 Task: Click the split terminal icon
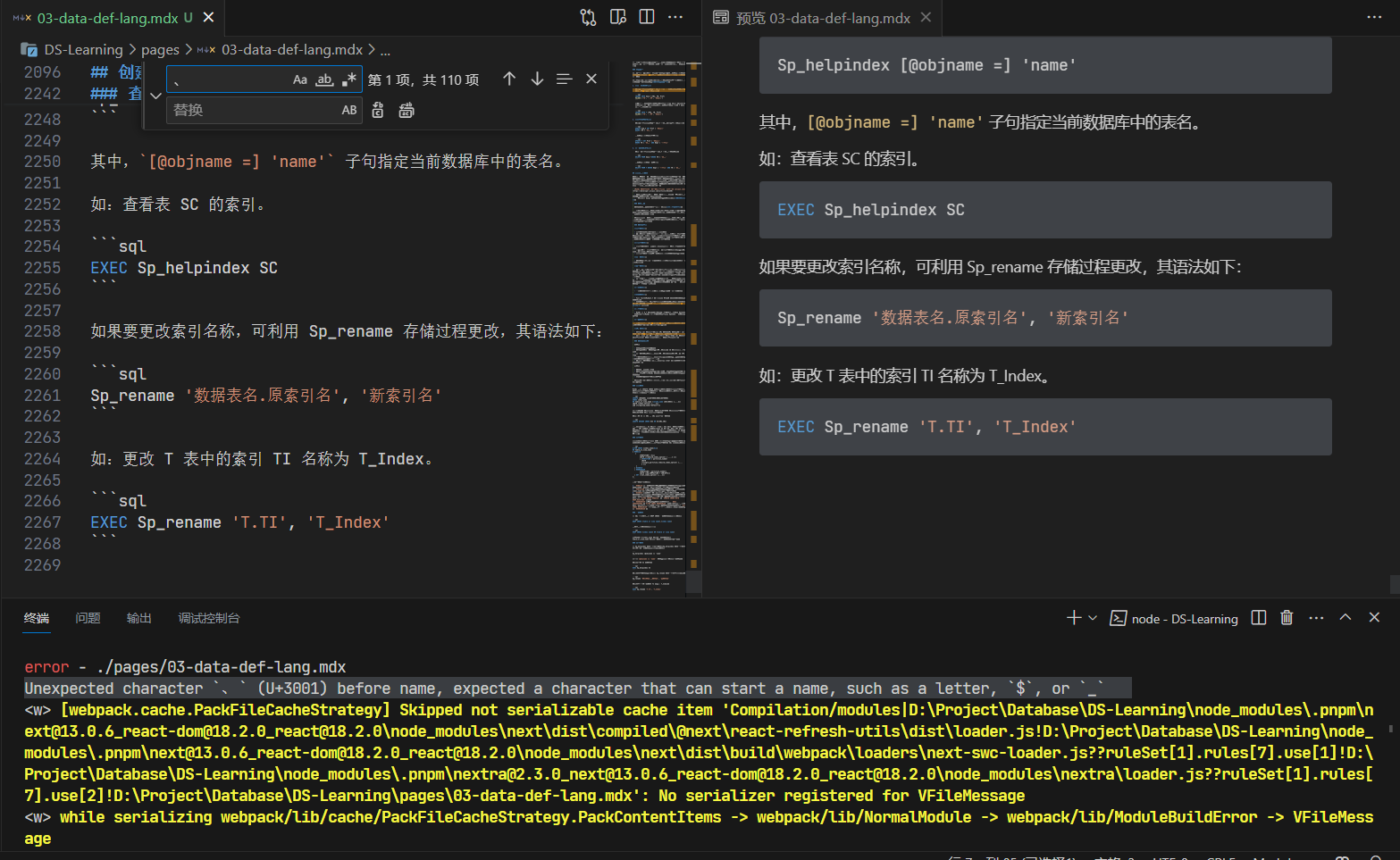(x=1258, y=617)
